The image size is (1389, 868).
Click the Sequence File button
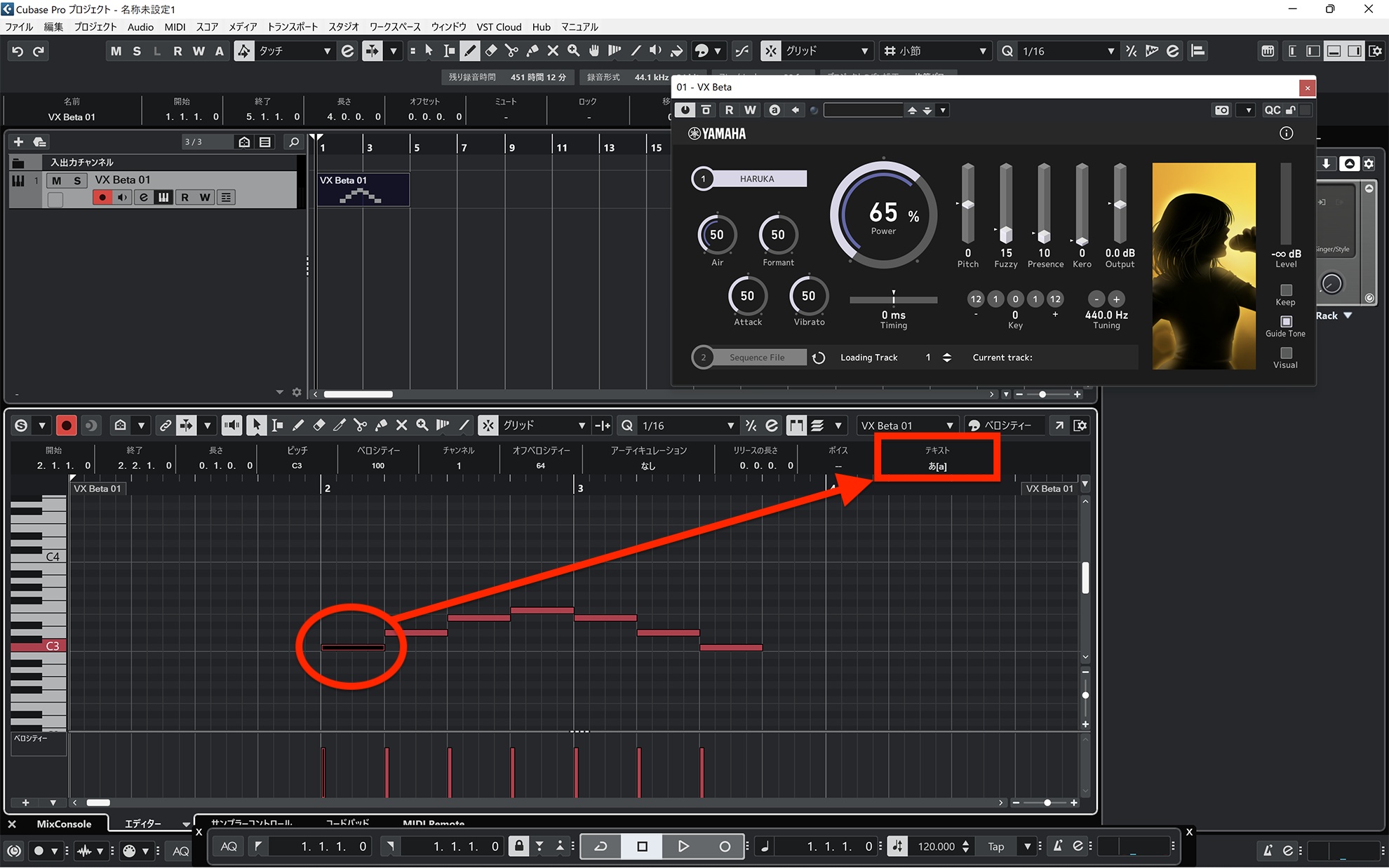point(756,358)
